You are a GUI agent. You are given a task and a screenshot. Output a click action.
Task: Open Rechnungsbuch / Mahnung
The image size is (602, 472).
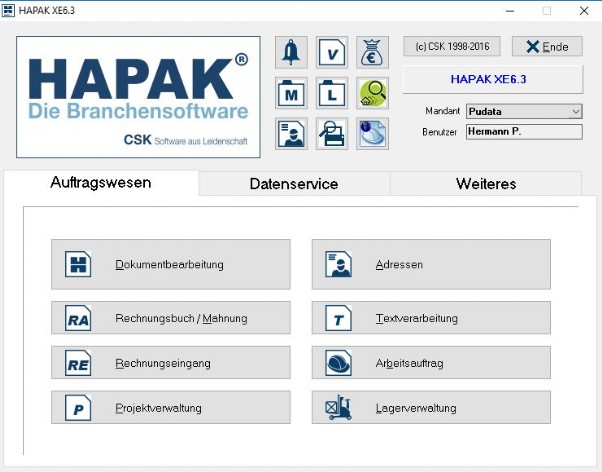pyautogui.click(x=171, y=318)
